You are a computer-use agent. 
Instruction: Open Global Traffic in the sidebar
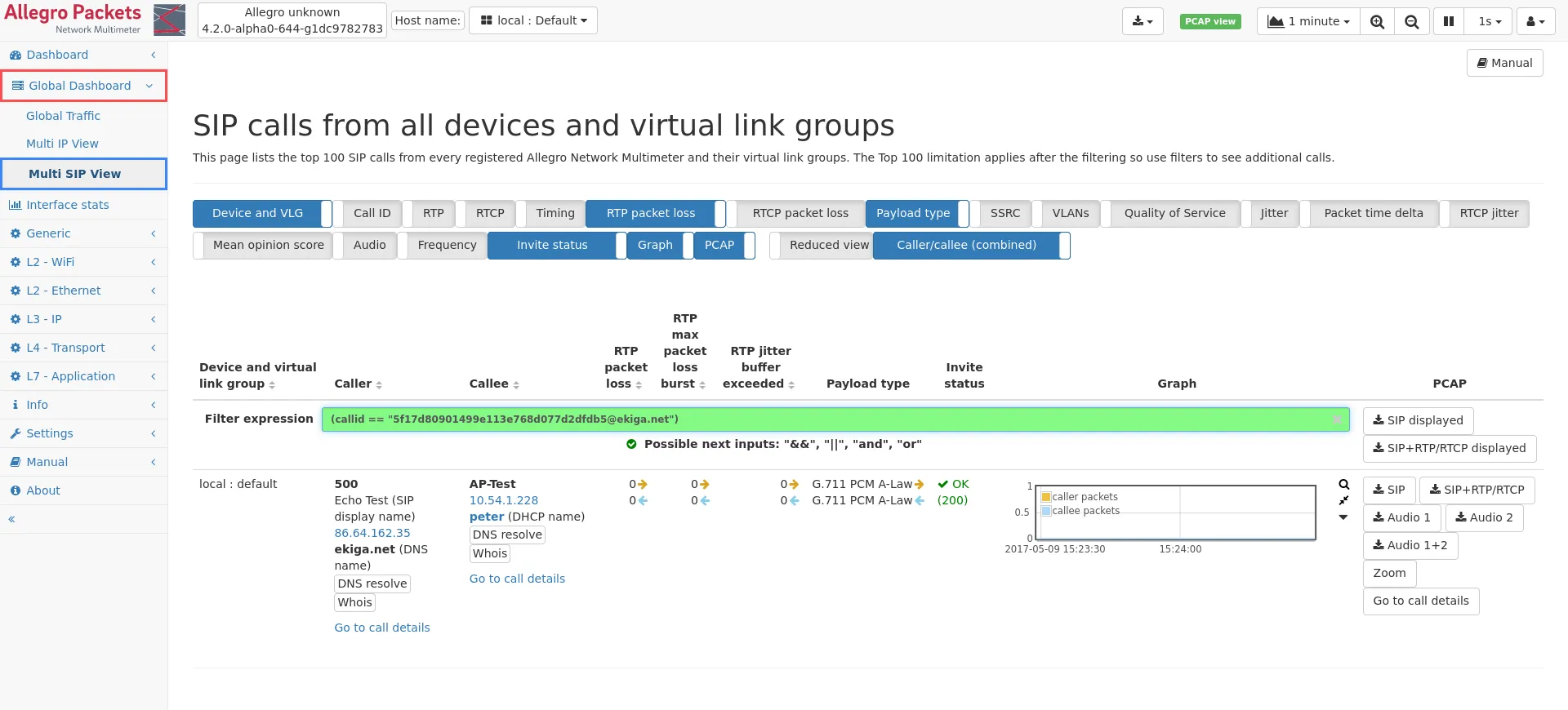[x=63, y=116]
